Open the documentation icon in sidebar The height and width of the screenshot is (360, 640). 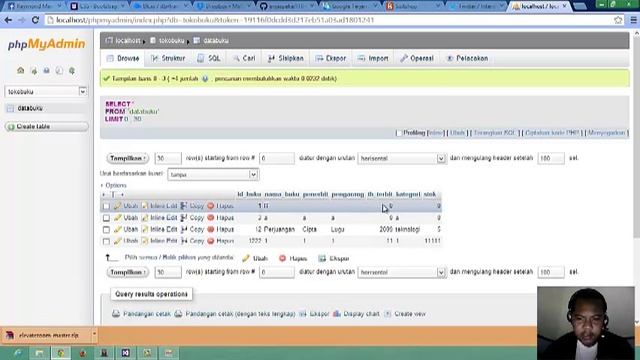pos(59,71)
